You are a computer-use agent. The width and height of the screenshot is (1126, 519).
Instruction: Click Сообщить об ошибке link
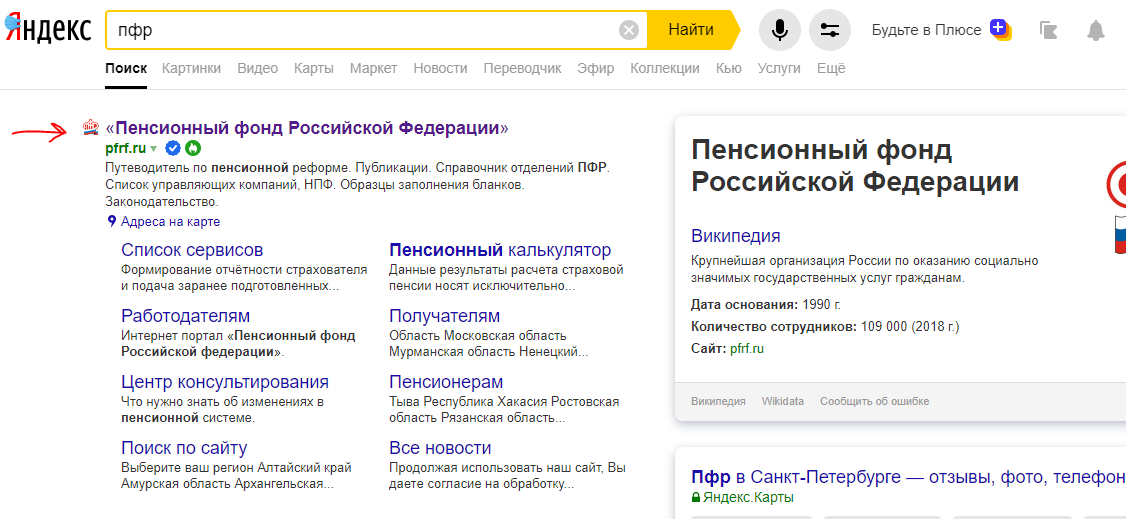(x=875, y=401)
